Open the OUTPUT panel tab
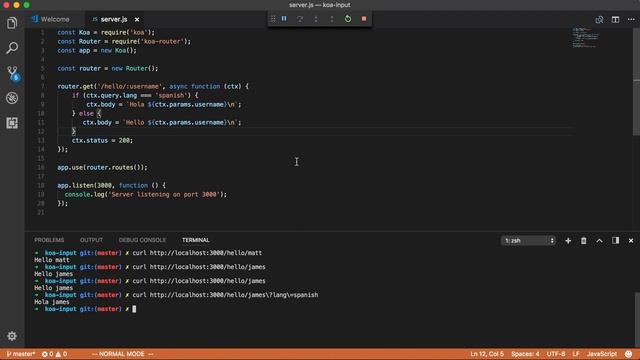This screenshot has height=360, width=640. tap(91, 240)
